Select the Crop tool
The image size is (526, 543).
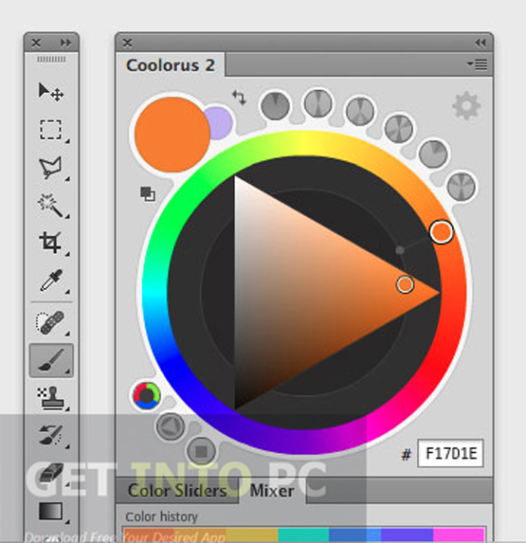click(x=51, y=242)
